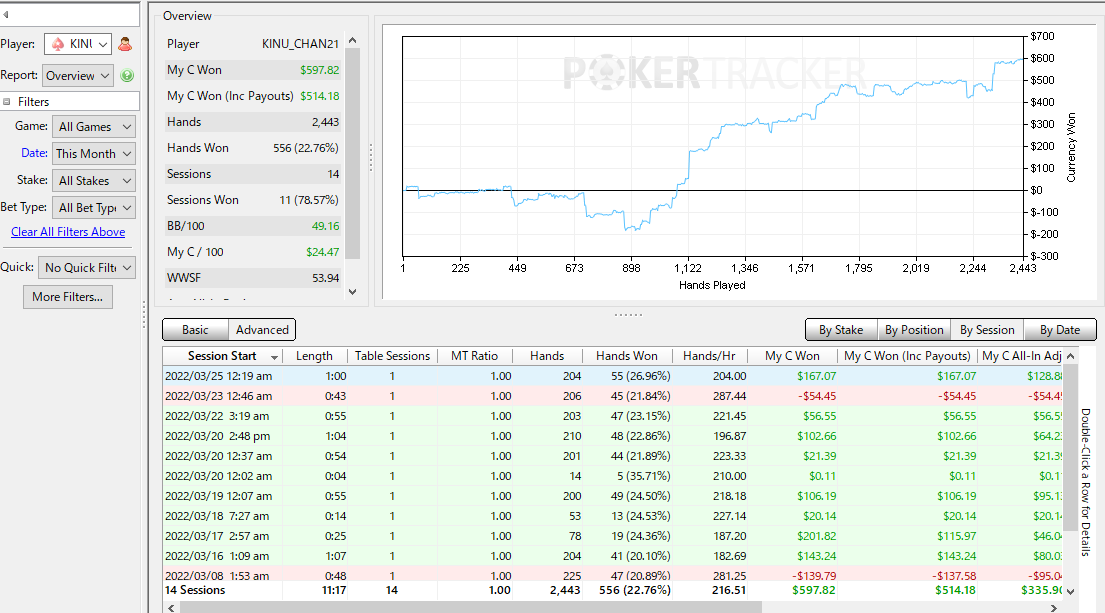
Task: Select session 2022/03/17 2:57 am row
Action: [x=612, y=535]
